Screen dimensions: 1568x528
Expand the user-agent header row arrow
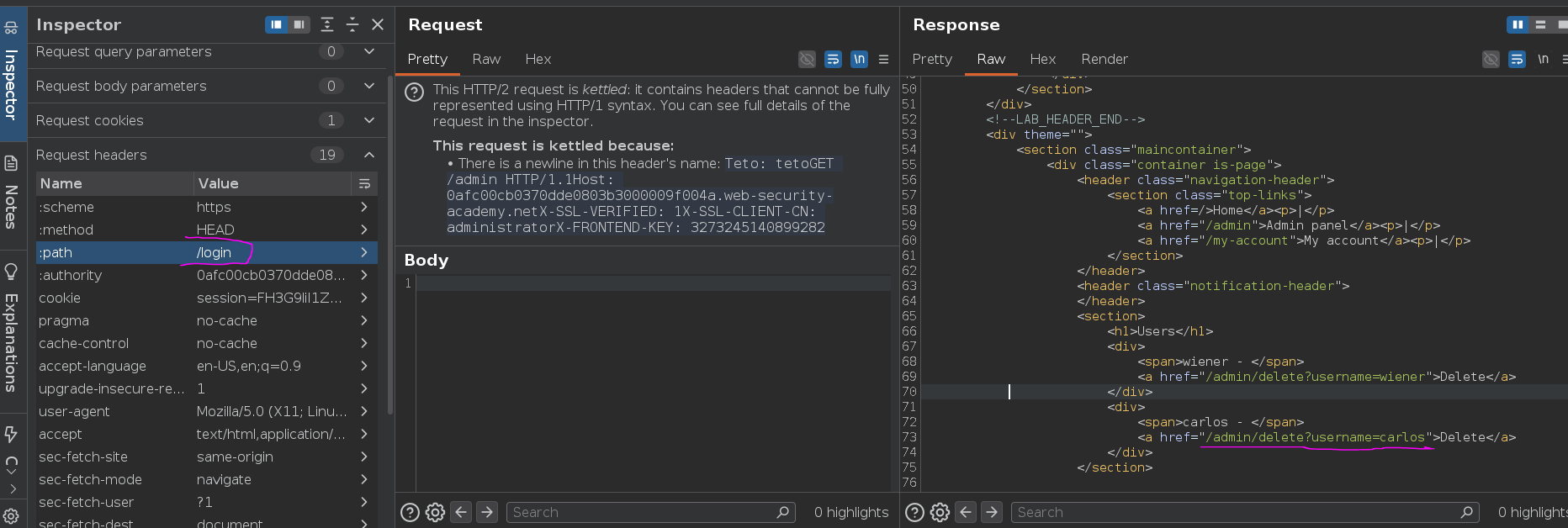point(364,411)
